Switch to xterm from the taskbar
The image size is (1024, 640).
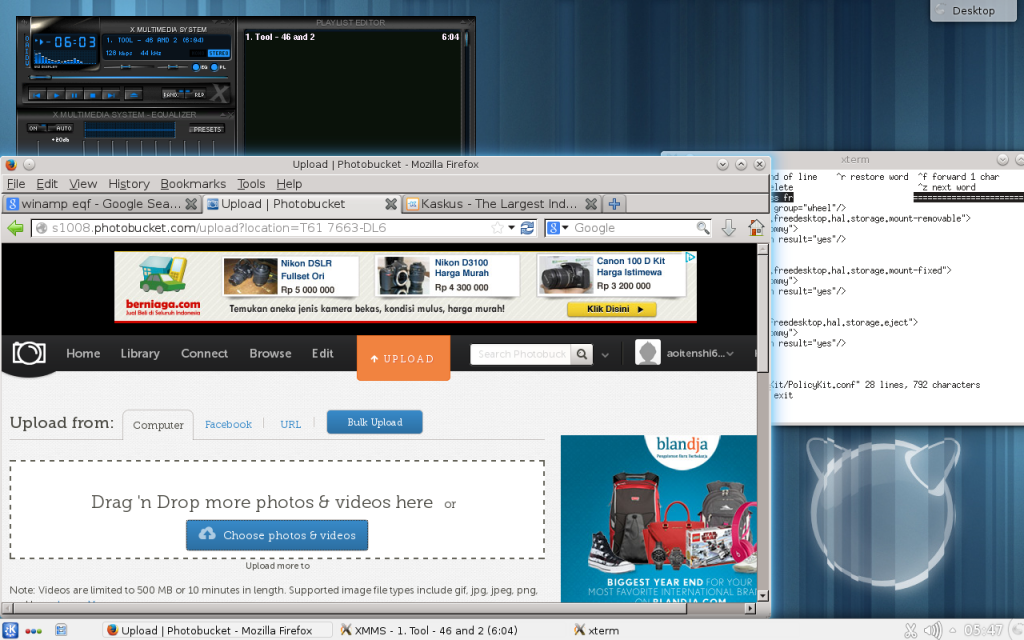tap(596, 630)
